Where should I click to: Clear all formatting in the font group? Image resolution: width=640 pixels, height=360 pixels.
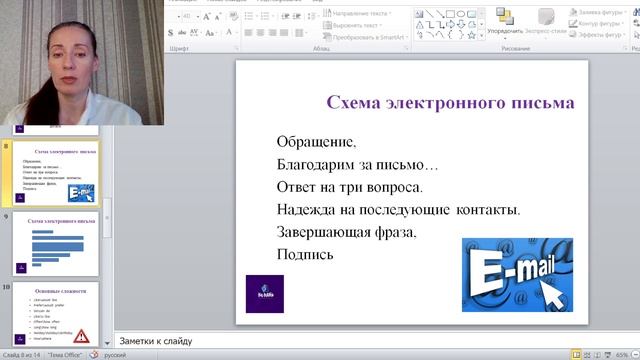(233, 17)
